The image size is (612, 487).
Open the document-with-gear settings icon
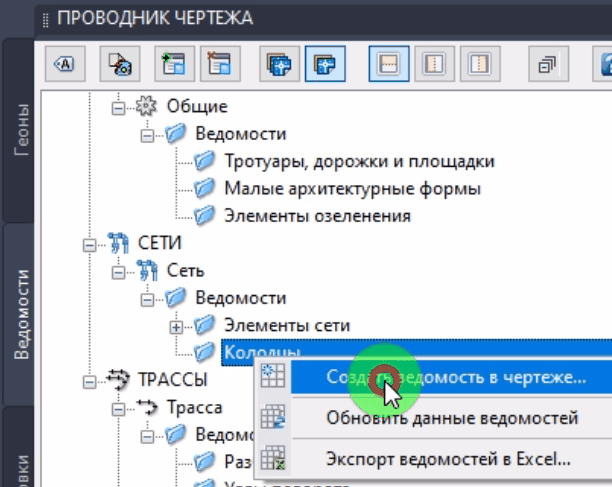[120, 64]
